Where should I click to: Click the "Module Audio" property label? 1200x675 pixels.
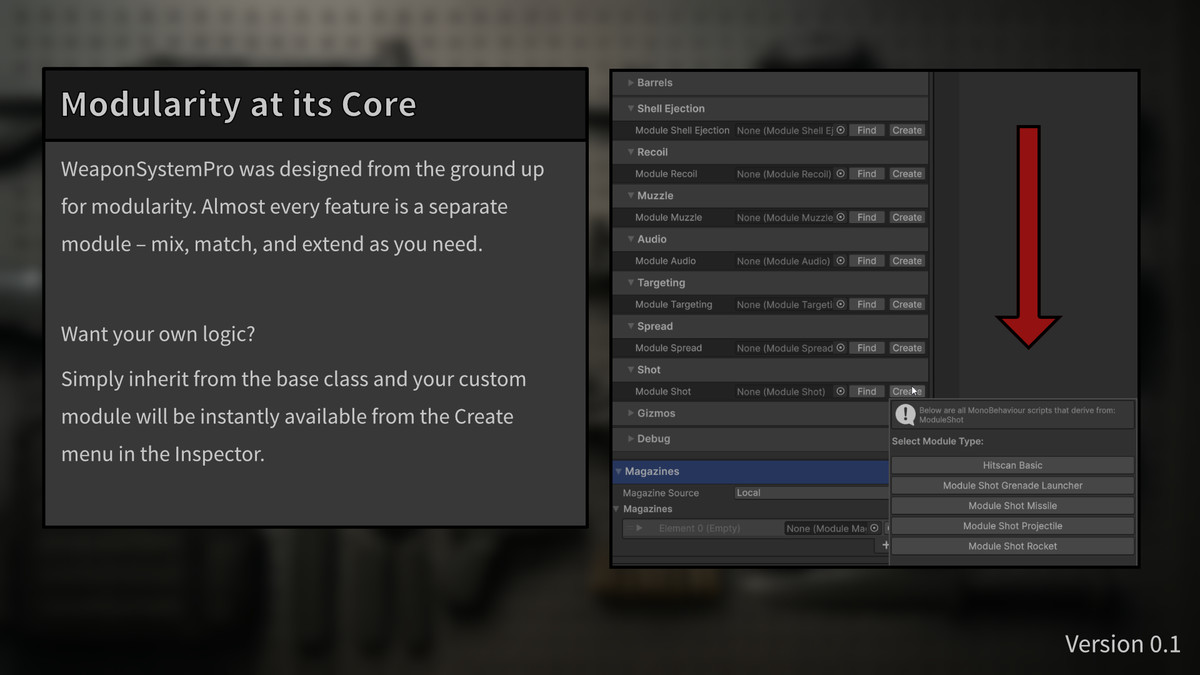pyautogui.click(x=665, y=261)
